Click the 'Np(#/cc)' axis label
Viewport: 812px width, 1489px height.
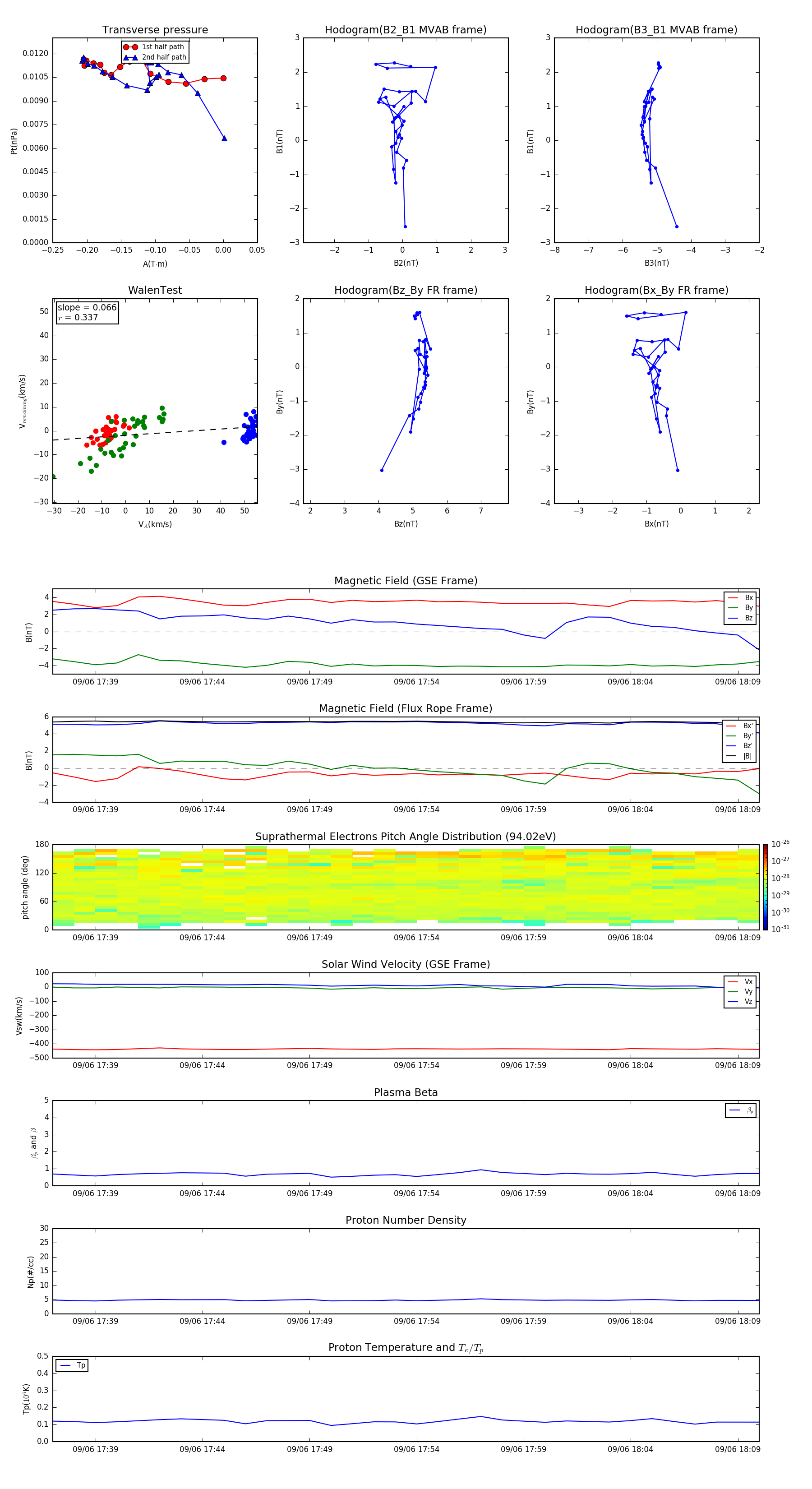31,1271
